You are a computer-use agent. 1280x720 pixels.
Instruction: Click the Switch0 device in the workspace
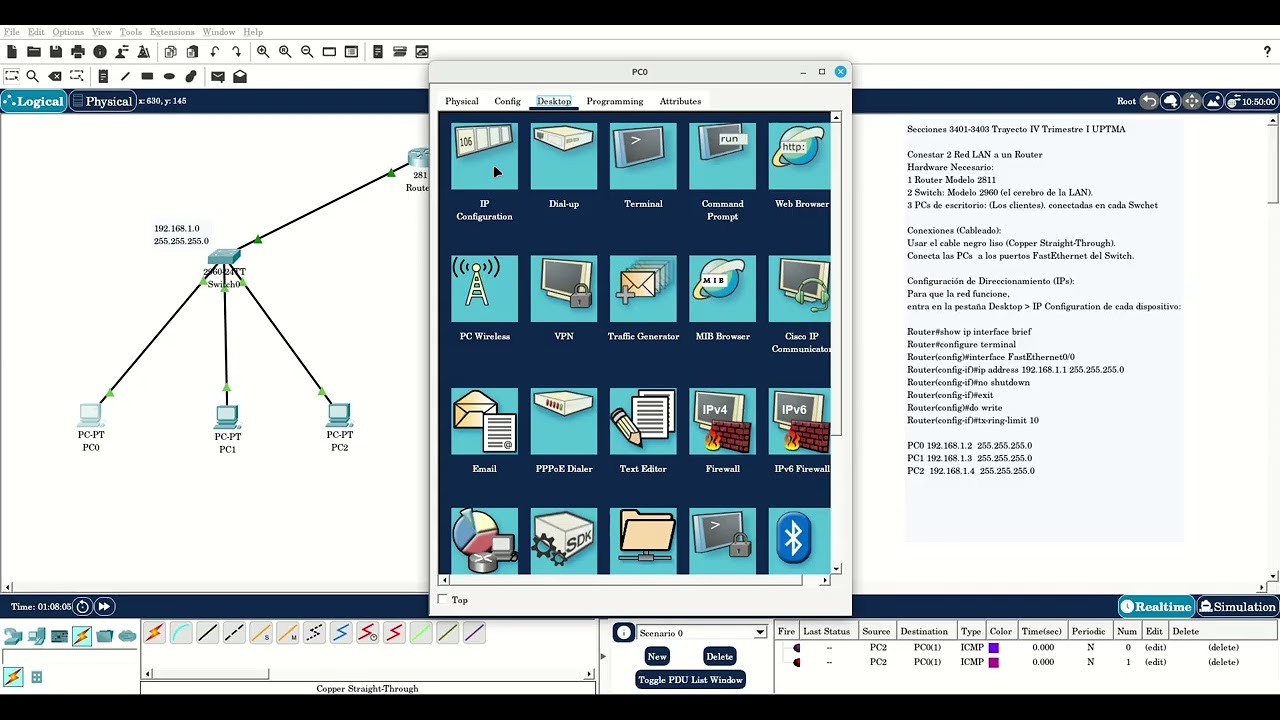(224, 258)
